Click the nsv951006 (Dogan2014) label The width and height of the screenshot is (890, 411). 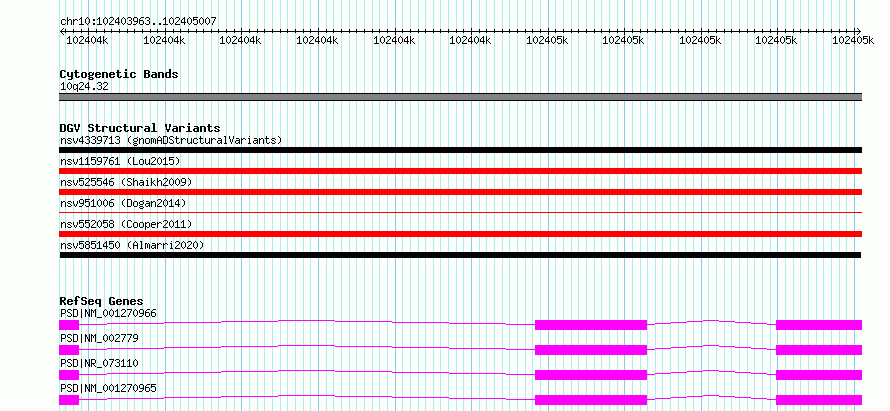tap(123, 203)
